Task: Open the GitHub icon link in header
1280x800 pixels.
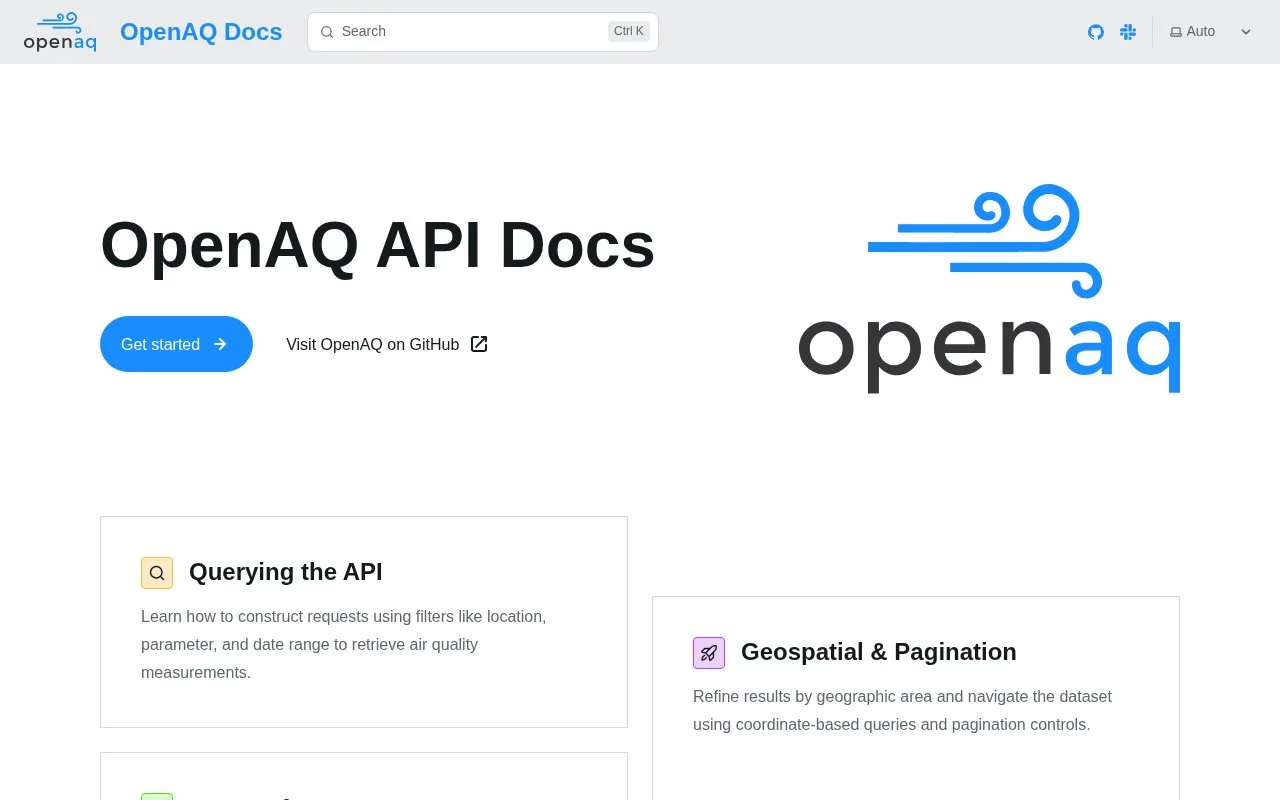Action: [1096, 32]
